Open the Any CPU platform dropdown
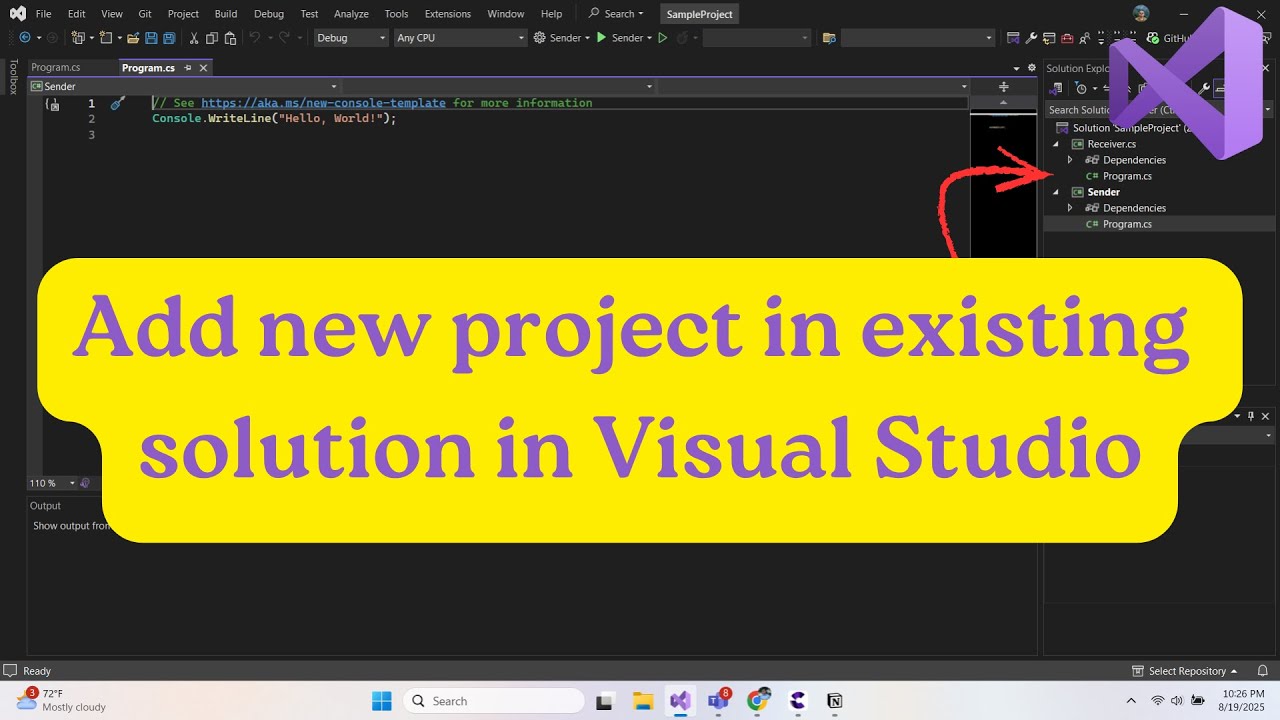Screen dimensions: 1280x720 coord(460,38)
